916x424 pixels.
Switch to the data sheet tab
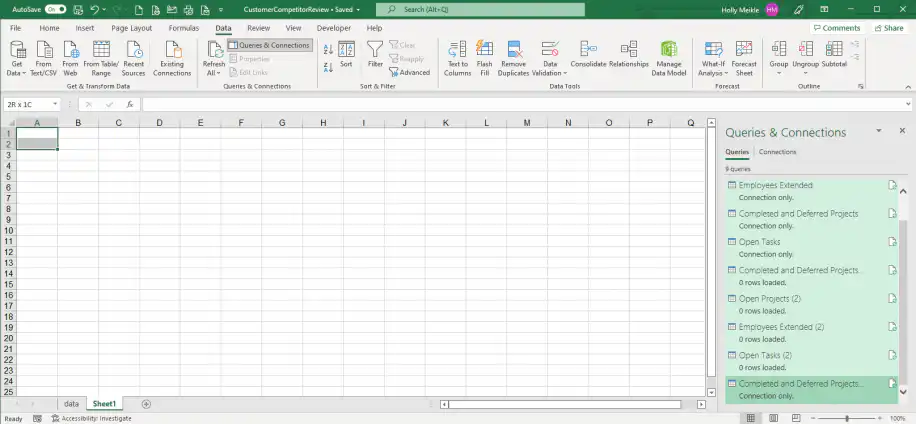[71, 404]
